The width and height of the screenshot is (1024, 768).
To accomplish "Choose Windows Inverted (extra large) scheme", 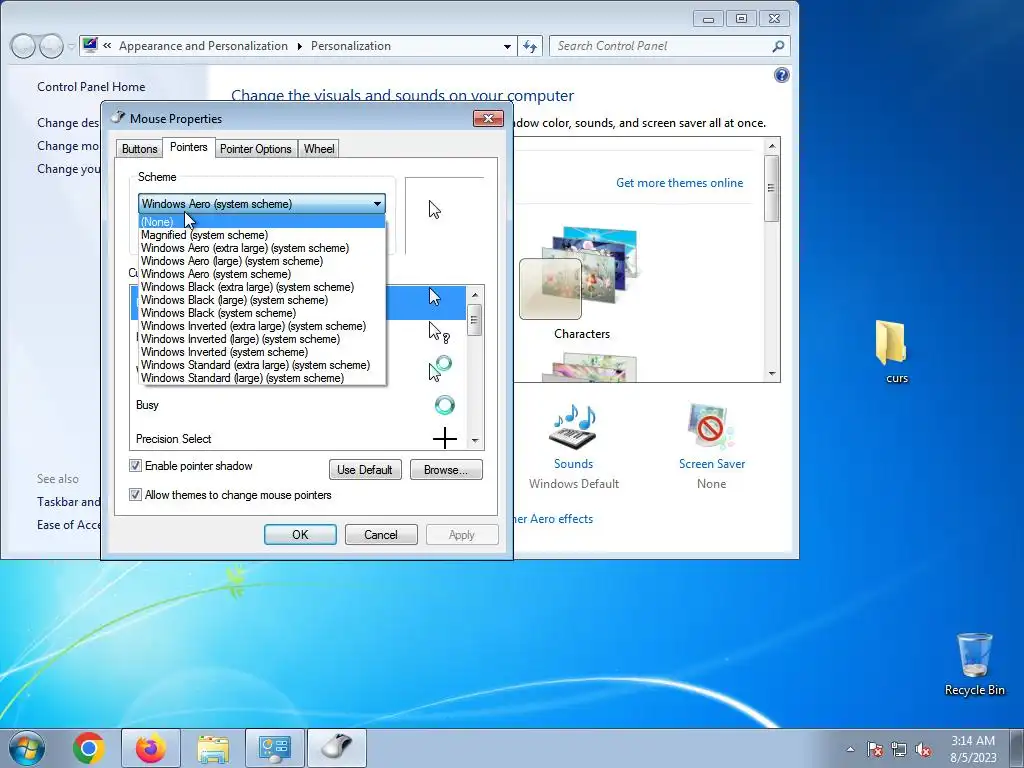I will pos(262,326).
